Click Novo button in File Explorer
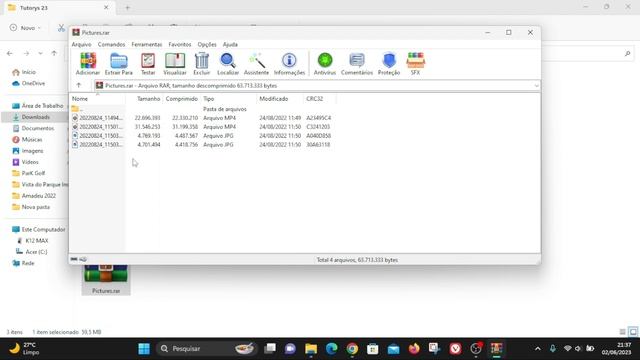Screen dimensions: 640x360 click(25, 28)
